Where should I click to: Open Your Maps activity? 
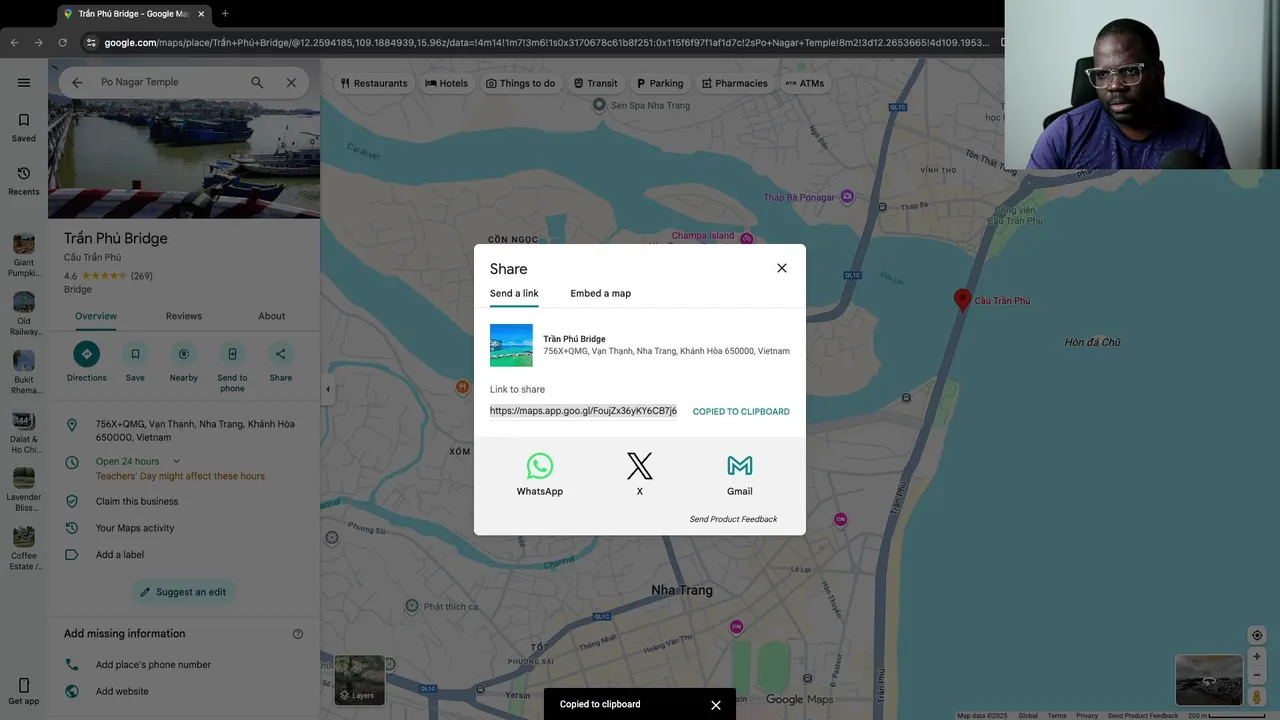click(x=135, y=528)
